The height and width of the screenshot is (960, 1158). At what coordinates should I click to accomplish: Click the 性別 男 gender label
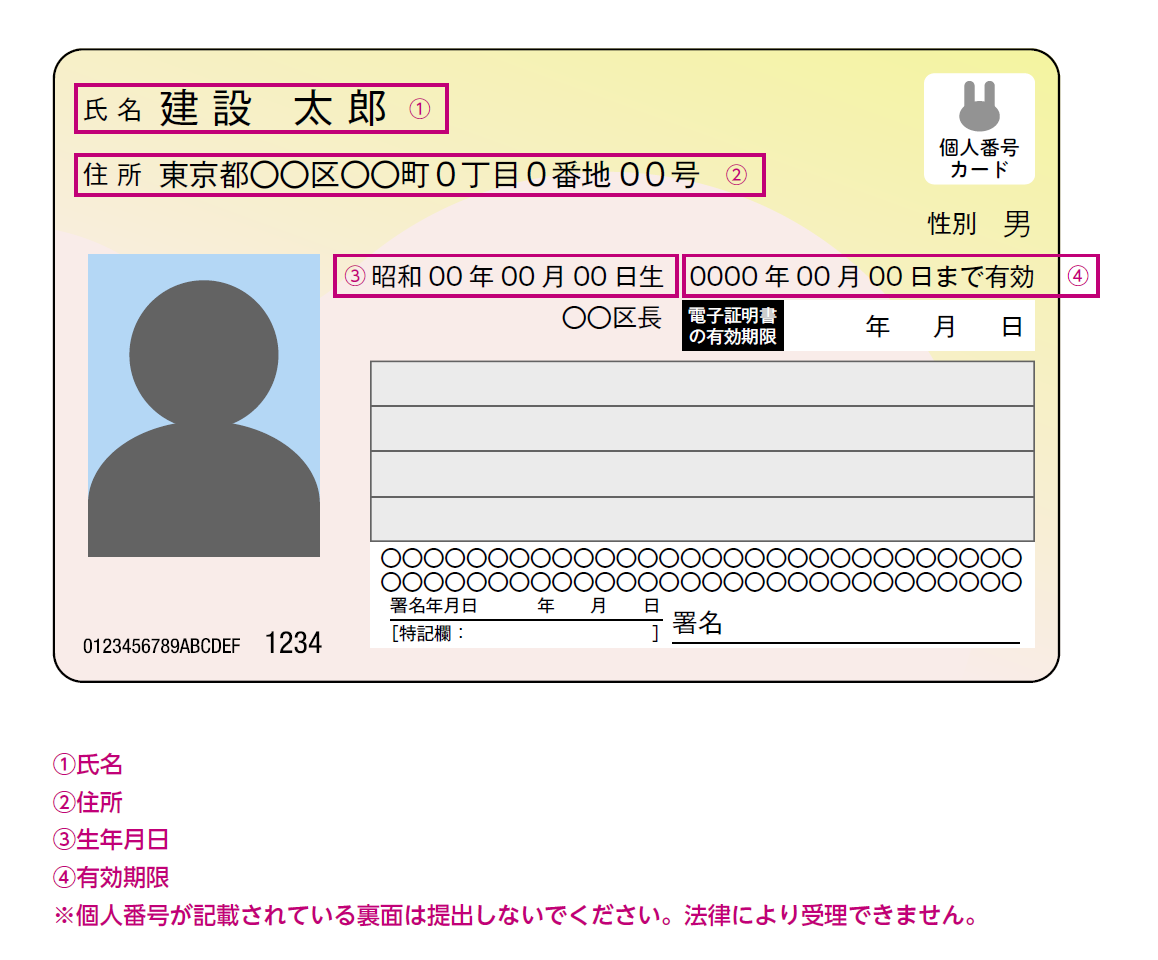click(x=979, y=224)
